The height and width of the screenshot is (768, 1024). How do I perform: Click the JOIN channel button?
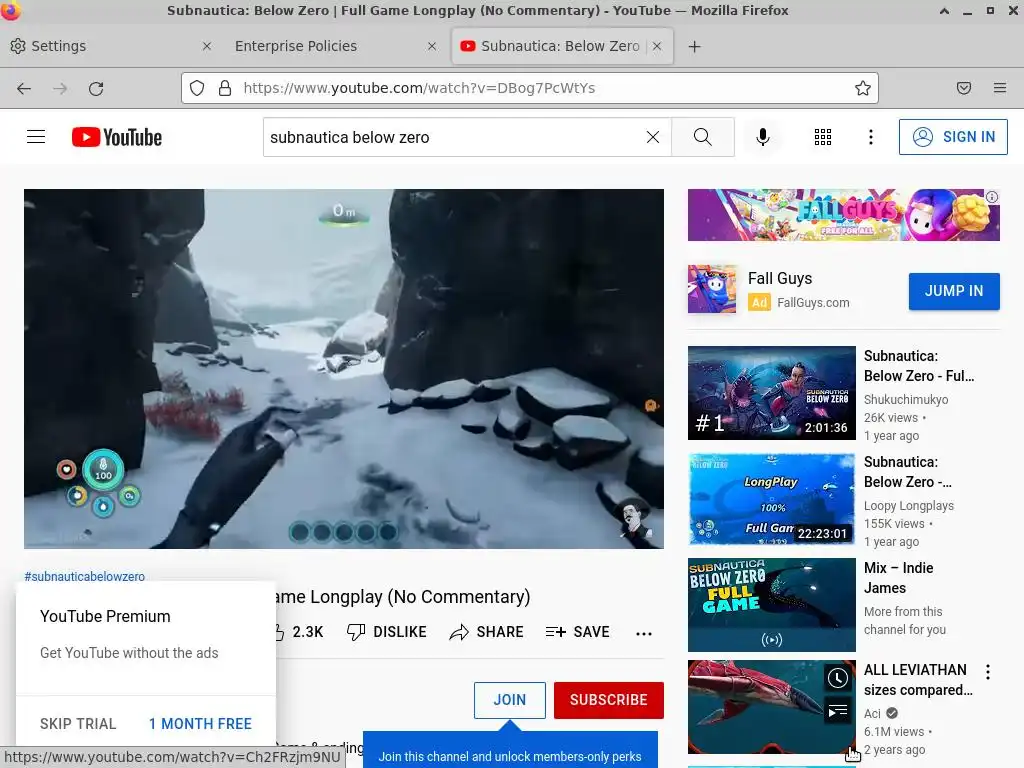[x=509, y=700]
